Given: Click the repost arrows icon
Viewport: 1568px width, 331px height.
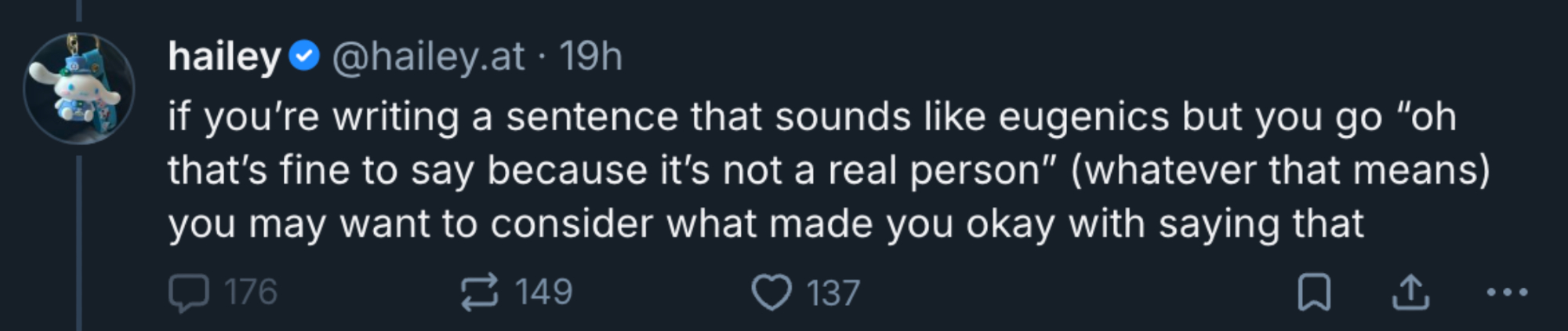Looking at the screenshot, I should (478, 293).
